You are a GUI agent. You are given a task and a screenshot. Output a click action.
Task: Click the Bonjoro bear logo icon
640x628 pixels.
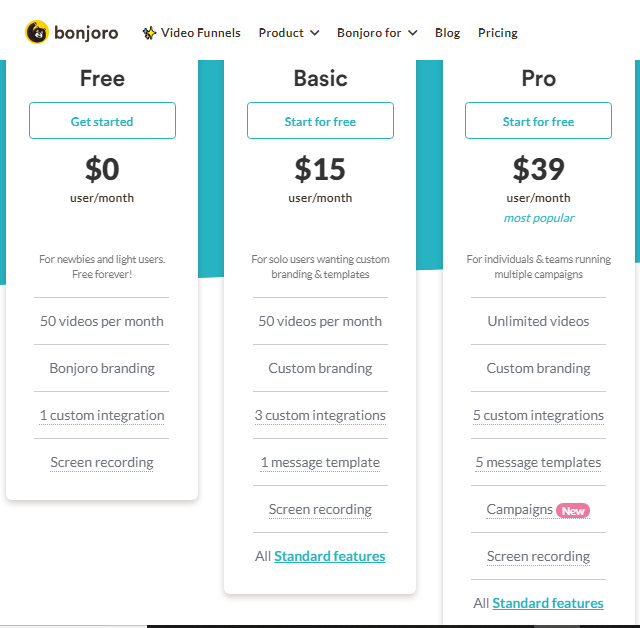click(x=37, y=32)
